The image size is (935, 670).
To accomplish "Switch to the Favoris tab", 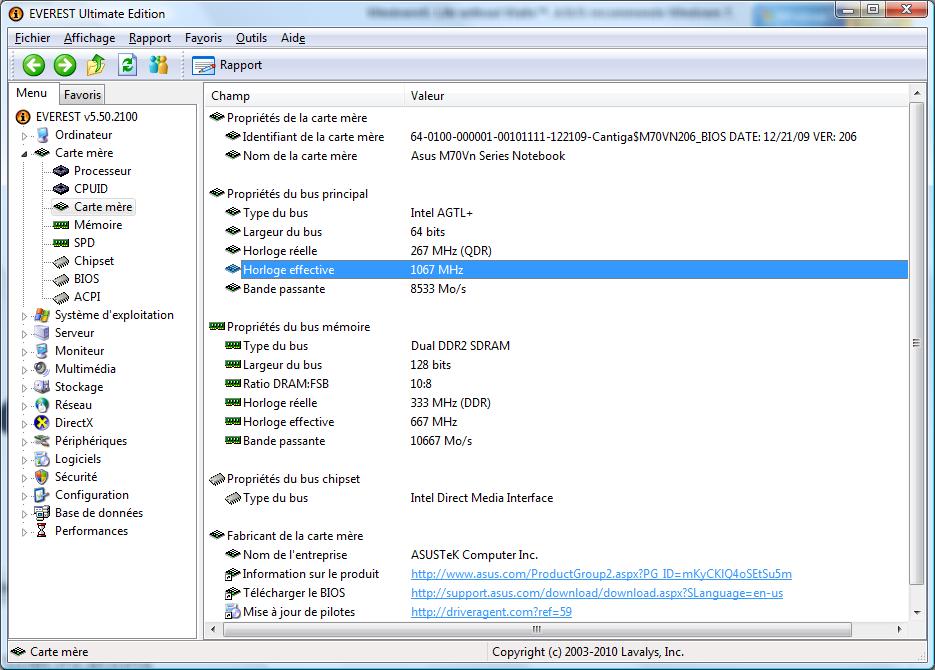I will tap(82, 95).
